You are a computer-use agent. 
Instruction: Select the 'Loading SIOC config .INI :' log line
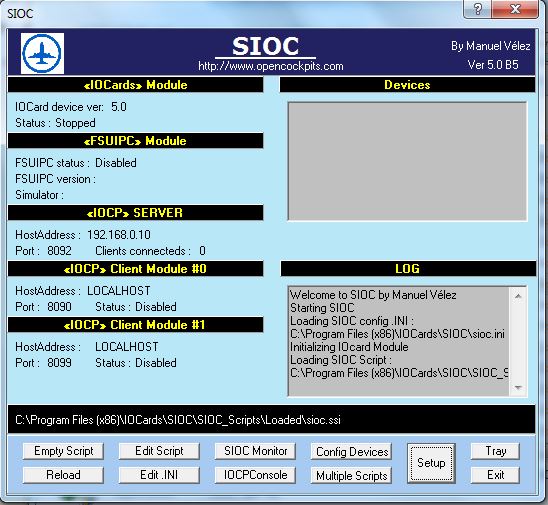[352, 321]
